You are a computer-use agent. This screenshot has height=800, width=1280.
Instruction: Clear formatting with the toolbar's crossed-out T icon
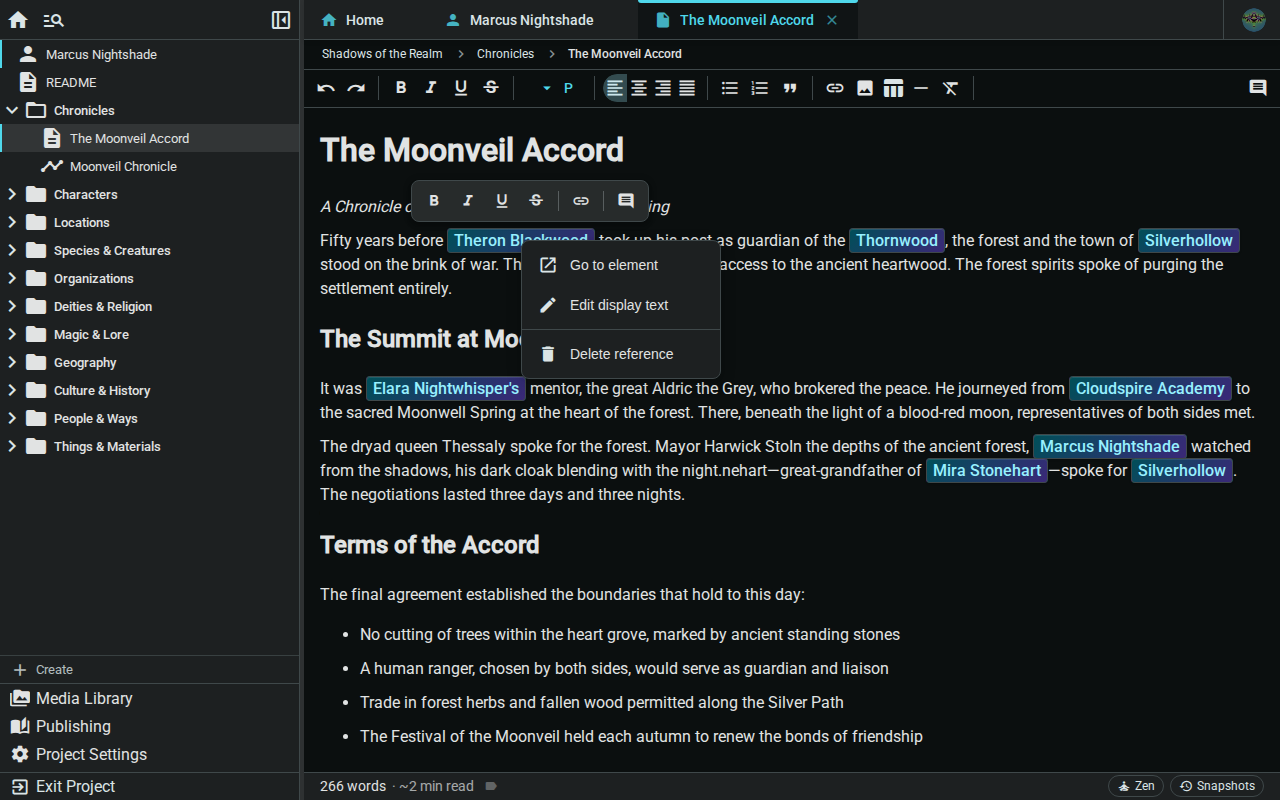[951, 88]
